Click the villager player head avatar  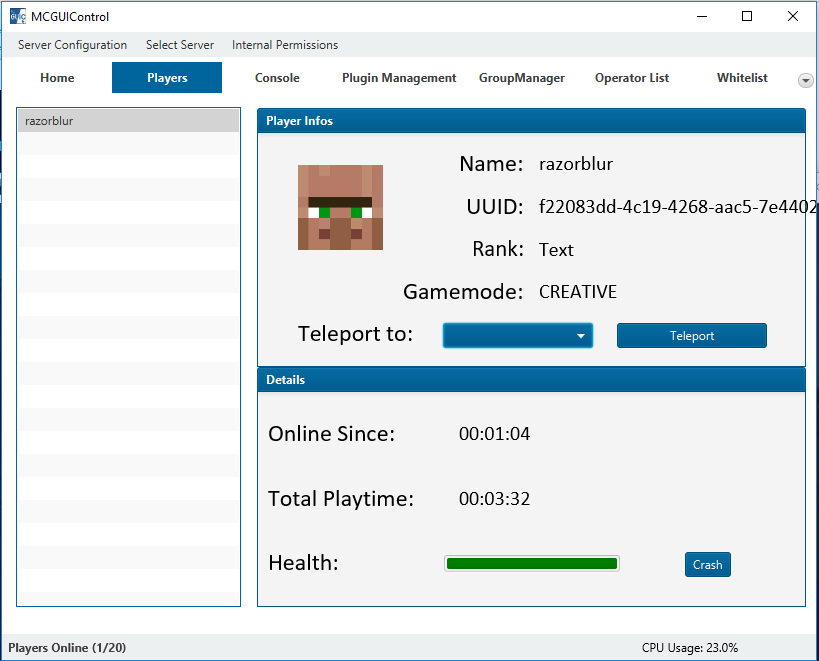click(x=340, y=207)
